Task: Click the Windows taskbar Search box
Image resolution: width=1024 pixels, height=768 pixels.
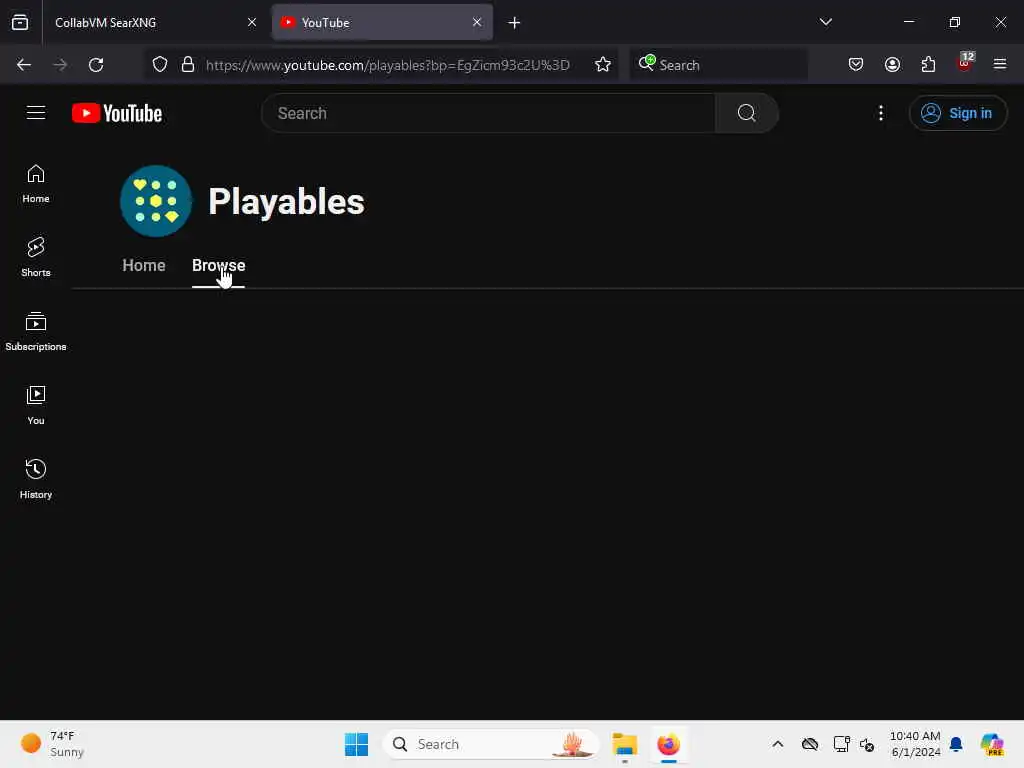Action: [490, 744]
